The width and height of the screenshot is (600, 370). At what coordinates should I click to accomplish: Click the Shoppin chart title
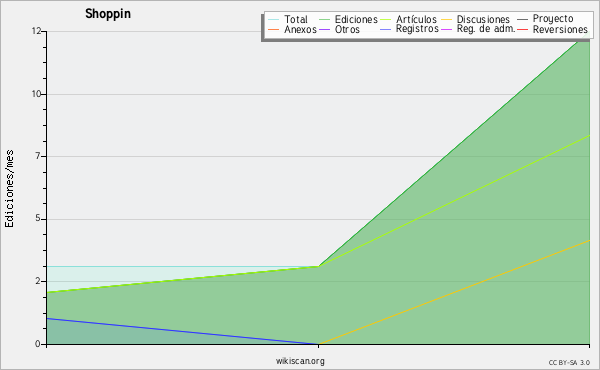click(x=108, y=14)
